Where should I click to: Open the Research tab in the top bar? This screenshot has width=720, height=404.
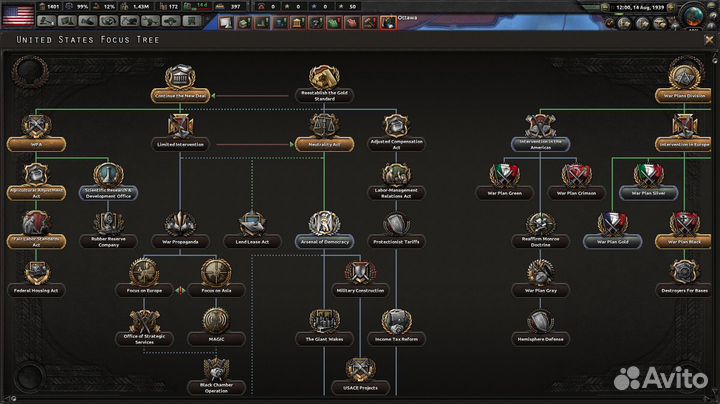click(x=67, y=21)
